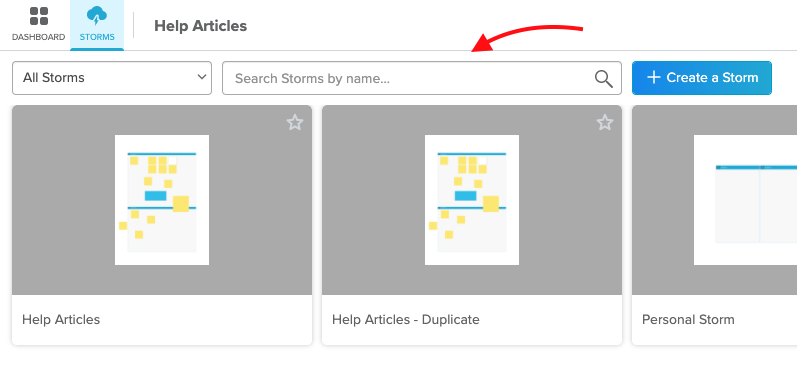
Task: Open the All Storms dropdown
Action: click(x=112, y=78)
